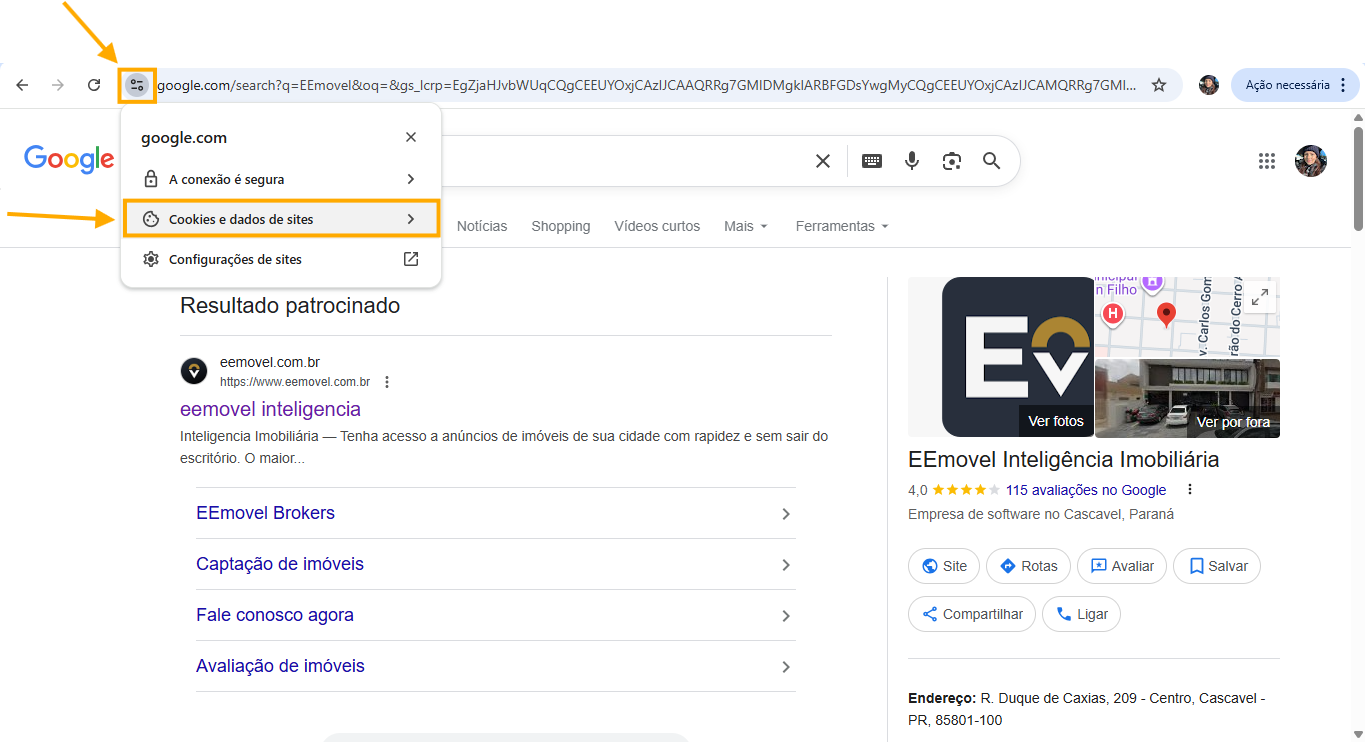Image resolution: width=1365 pixels, height=742 pixels.
Task: Click the chevron beside Captação de imóveis
Action: pyautogui.click(x=786, y=565)
